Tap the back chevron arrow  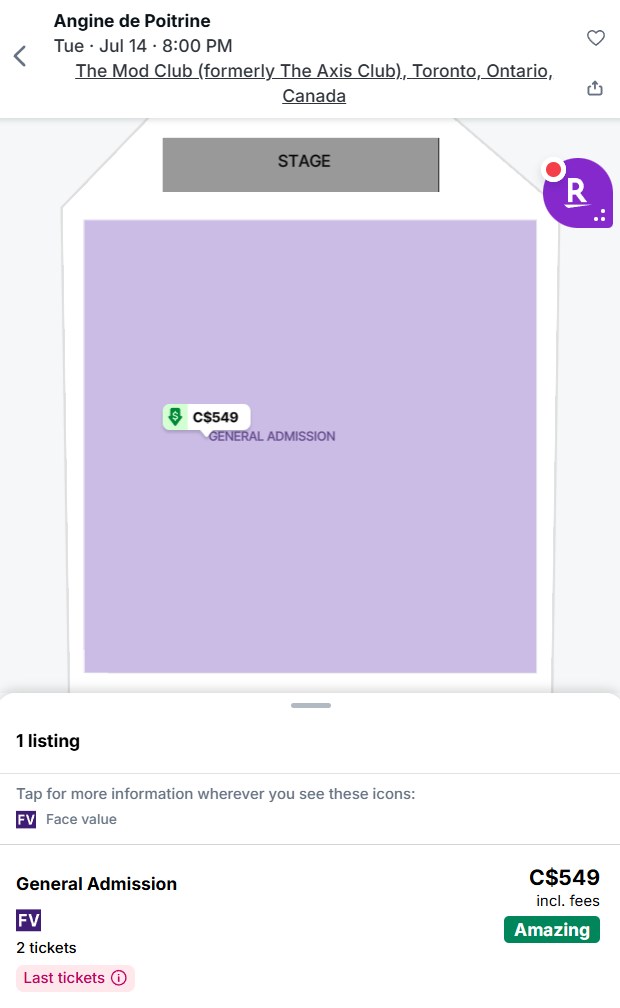pyautogui.click(x=20, y=56)
